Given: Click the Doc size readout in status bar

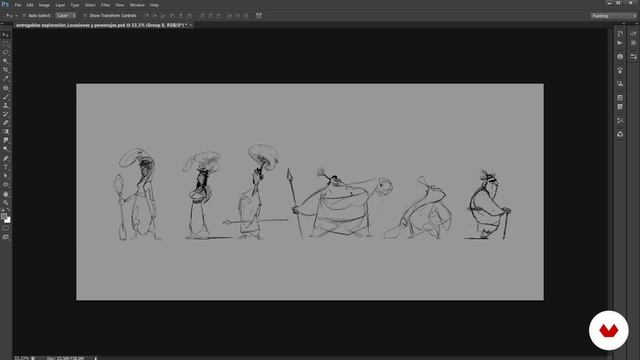Looking at the screenshot, I should tap(66, 358).
